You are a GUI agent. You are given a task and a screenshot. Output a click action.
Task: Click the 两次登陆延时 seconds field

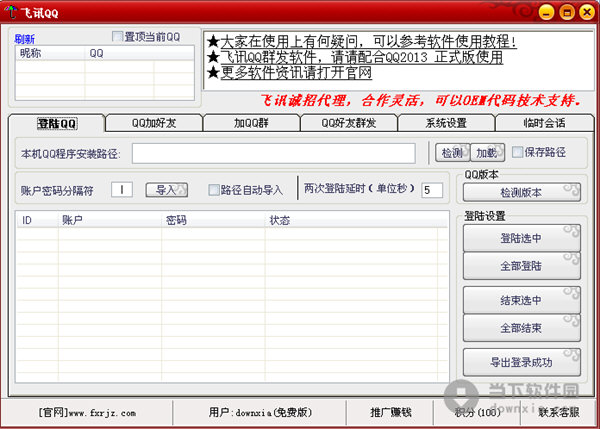[432, 190]
